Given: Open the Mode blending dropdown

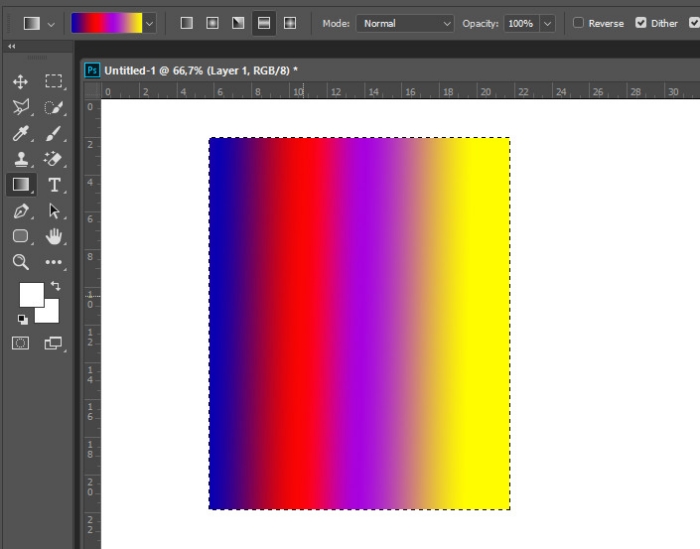Looking at the screenshot, I should click(405, 23).
